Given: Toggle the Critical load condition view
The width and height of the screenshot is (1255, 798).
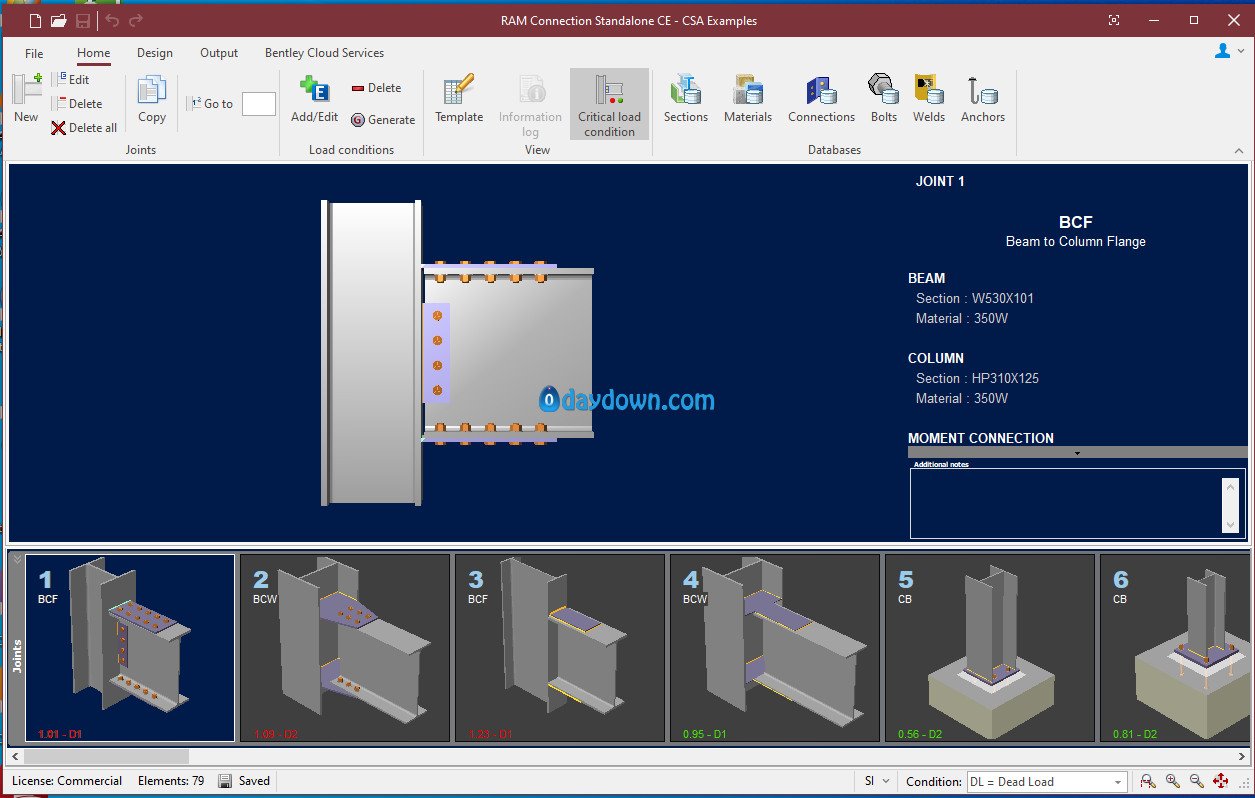Looking at the screenshot, I should click(609, 104).
